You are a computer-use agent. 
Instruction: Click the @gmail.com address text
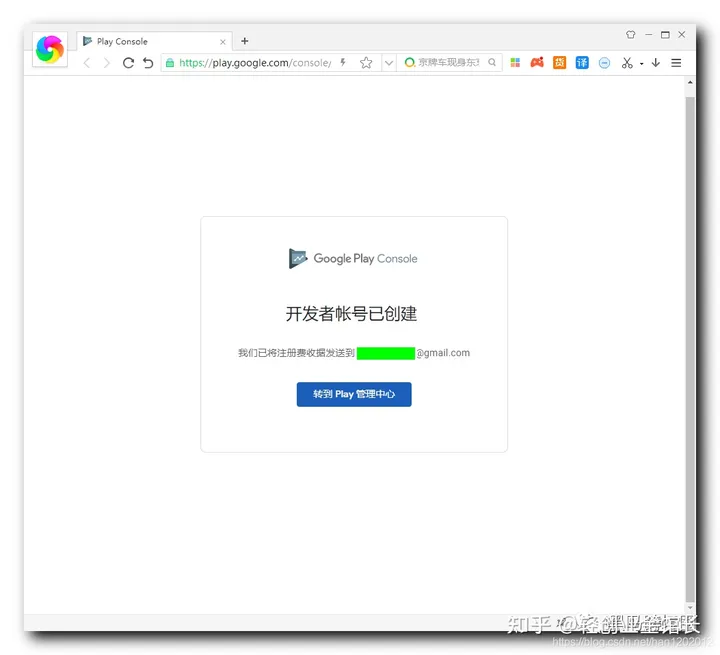(x=443, y=353)
